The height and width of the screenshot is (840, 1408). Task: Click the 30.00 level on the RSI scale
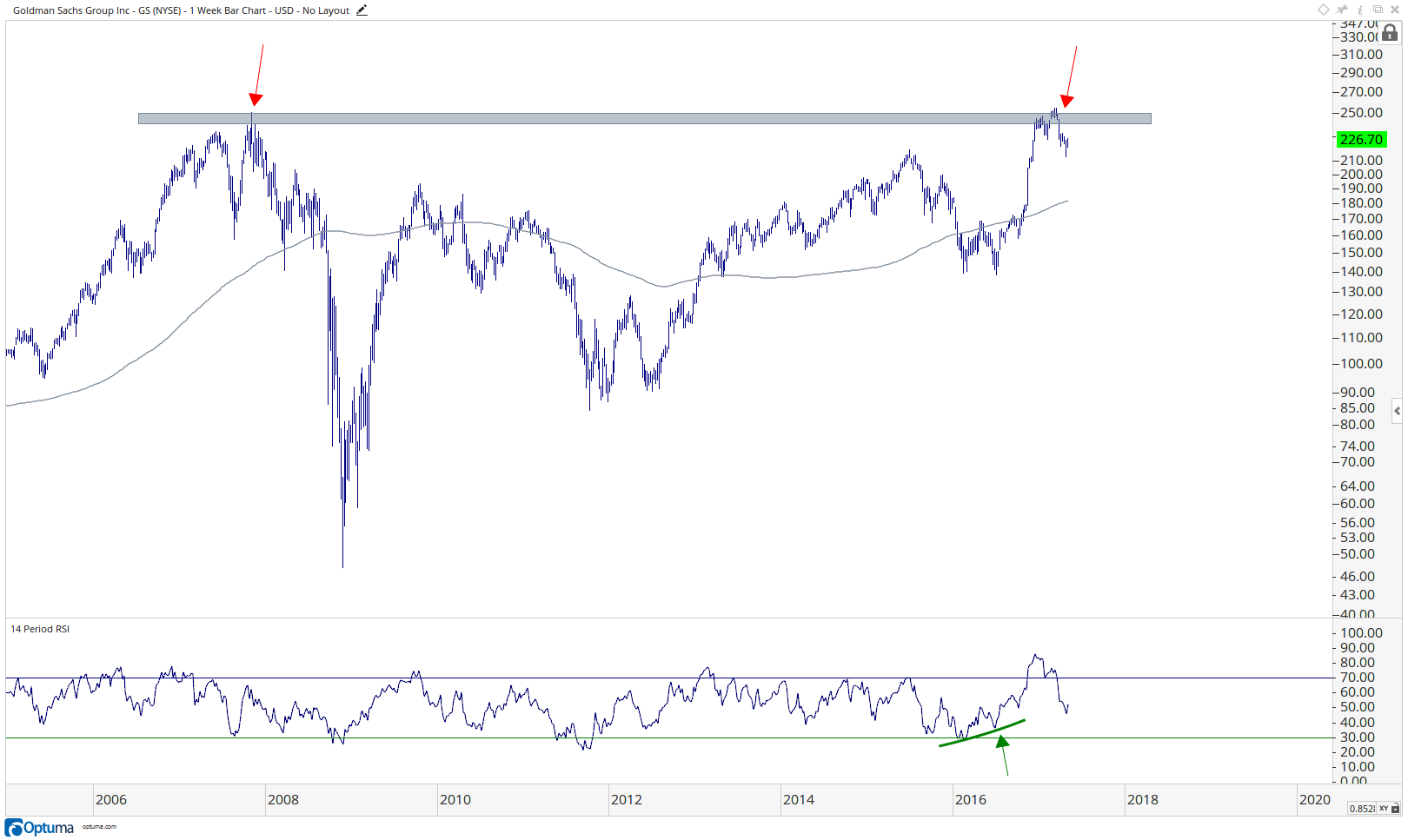1358,737
